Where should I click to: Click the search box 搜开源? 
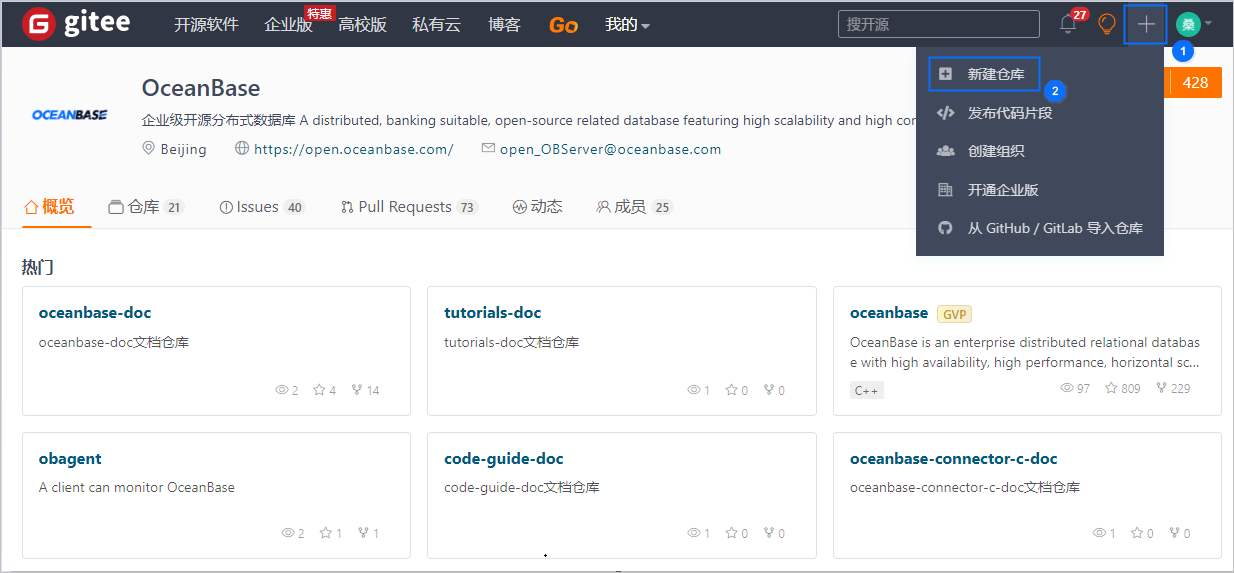point(939,24)
